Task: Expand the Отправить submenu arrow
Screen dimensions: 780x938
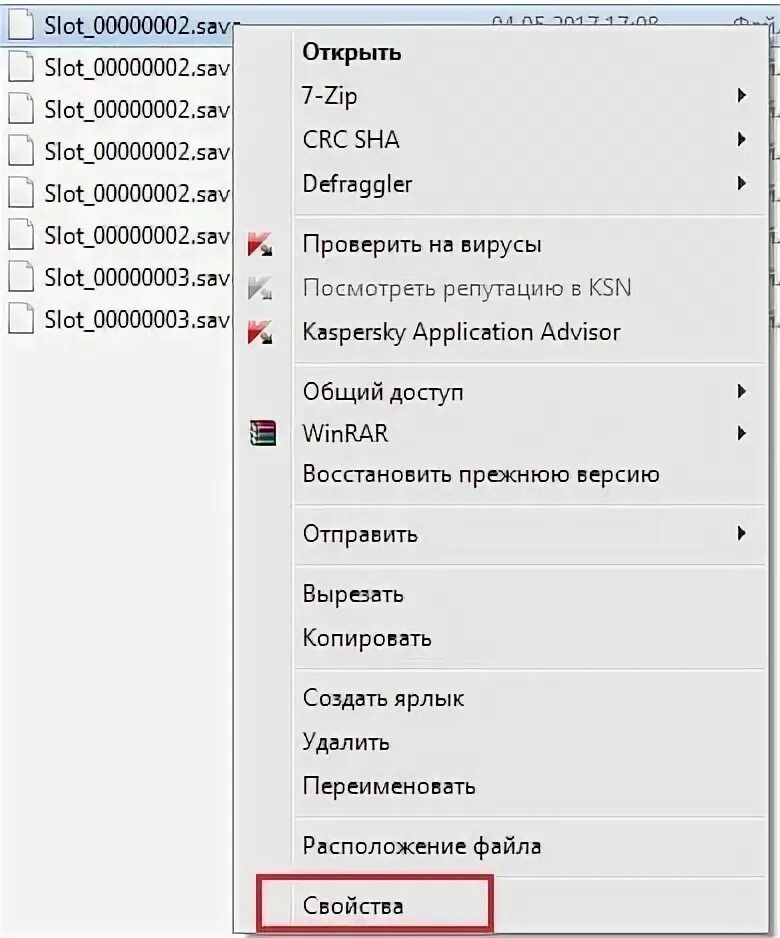Action: [741, 534]
